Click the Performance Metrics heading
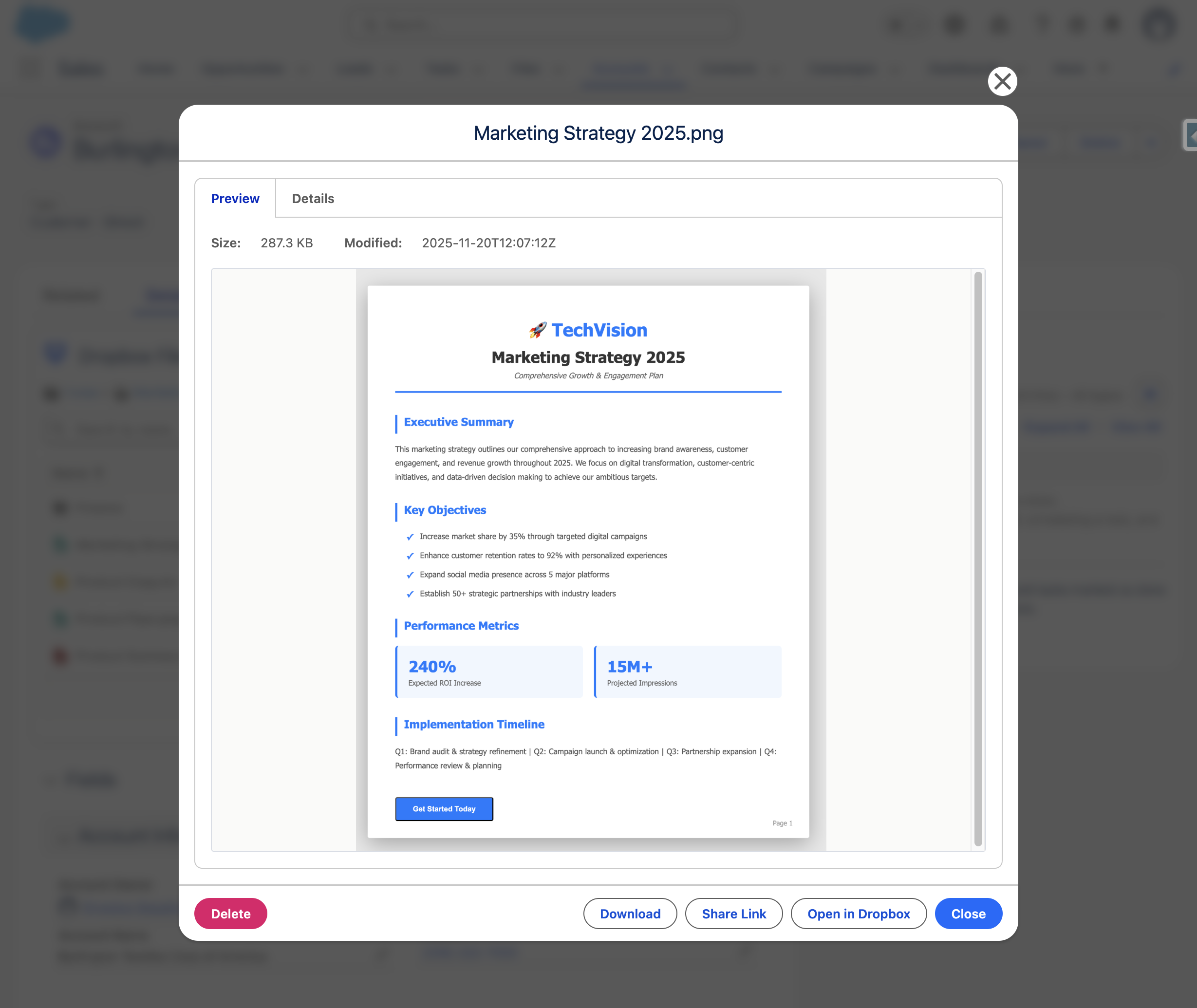This screenshot has width=1197, height=1008. point(461,626)
